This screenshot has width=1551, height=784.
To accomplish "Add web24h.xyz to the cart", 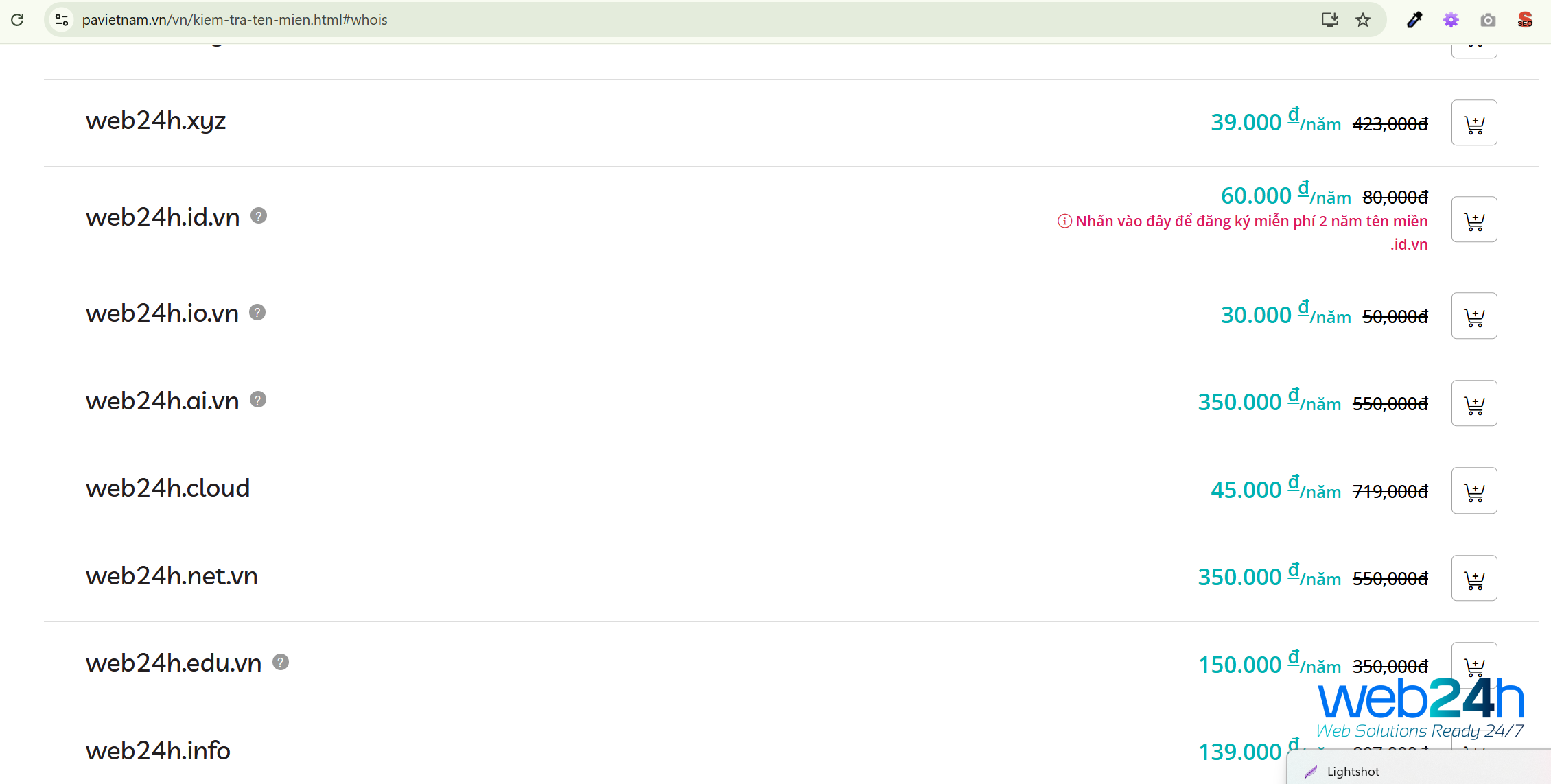I will click(x=1473, y=123).
